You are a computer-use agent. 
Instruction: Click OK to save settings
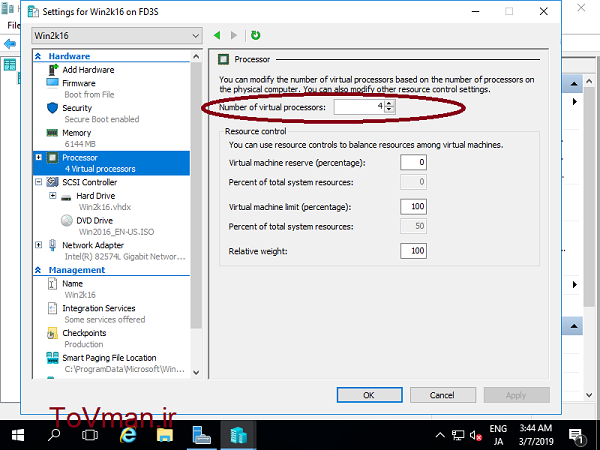pos(369,395)
